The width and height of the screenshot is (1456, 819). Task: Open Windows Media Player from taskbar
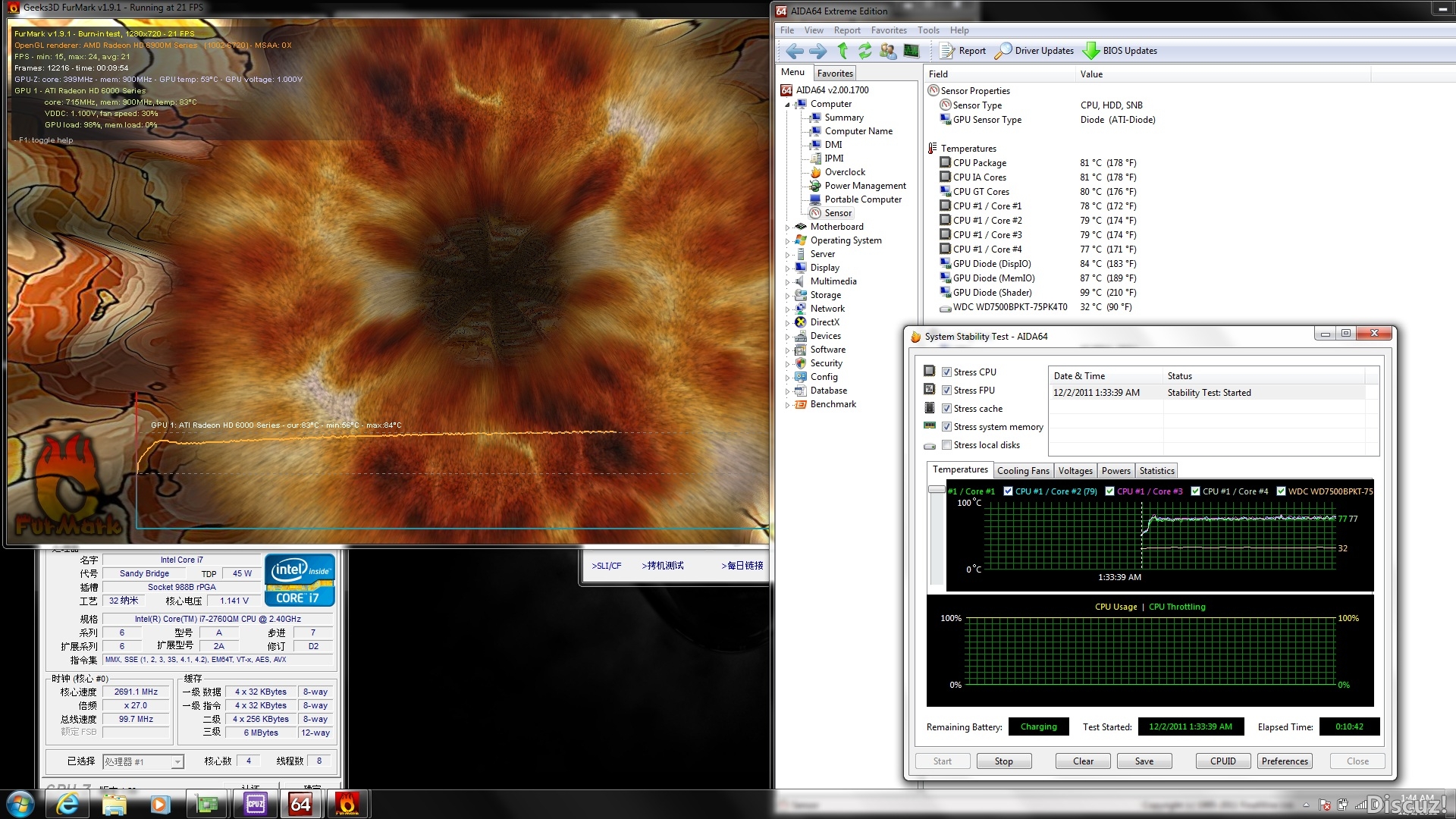(x=160, y=804)
